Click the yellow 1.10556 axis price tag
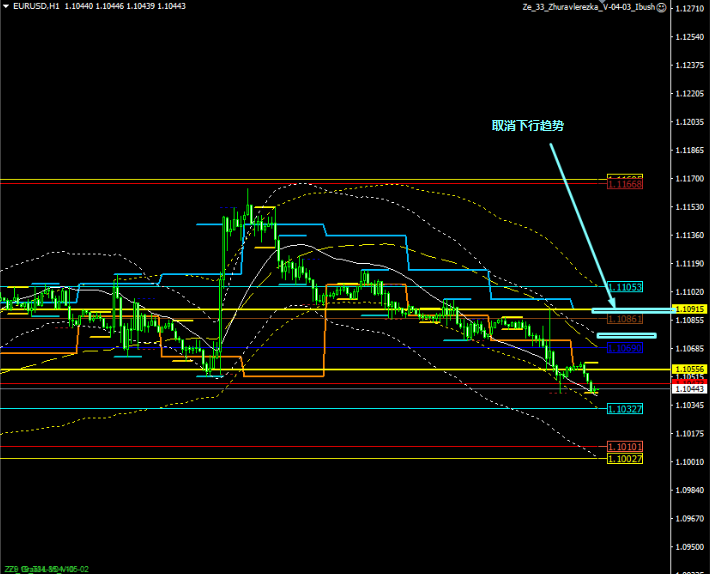Image resolution: width=710 pixels, height=574 pixels. tap(689, 369)
